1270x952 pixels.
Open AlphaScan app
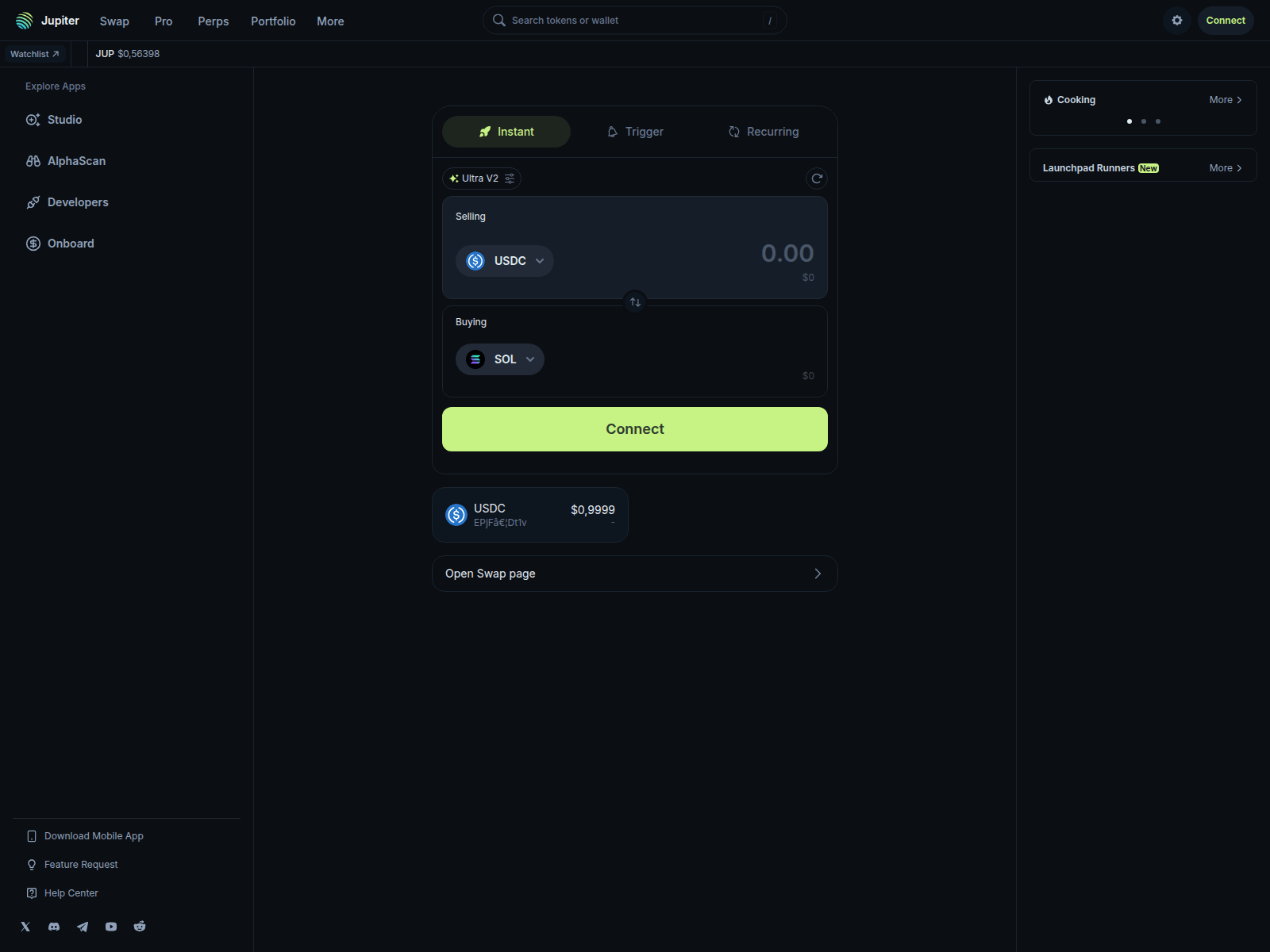[66, 161]
